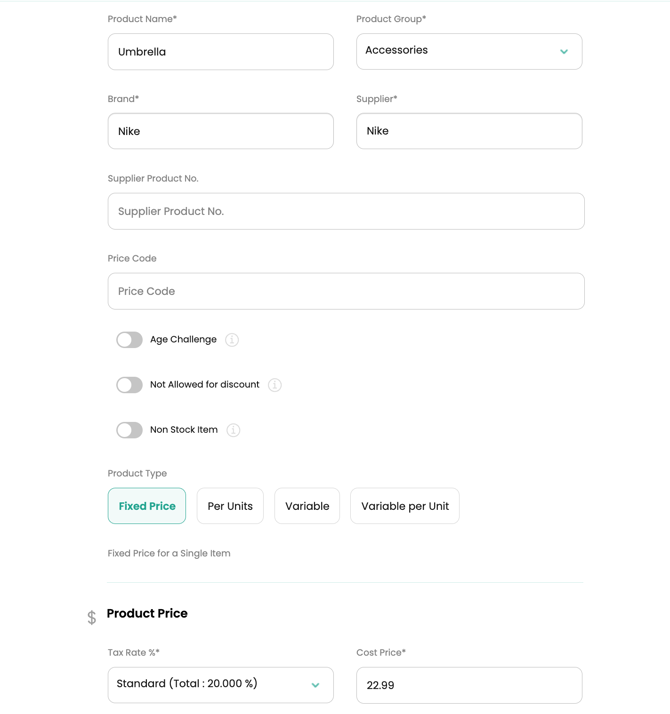Screen dimensions: 670x714
Task: Select the Fixed Price product type
Action: coord(147,506)
